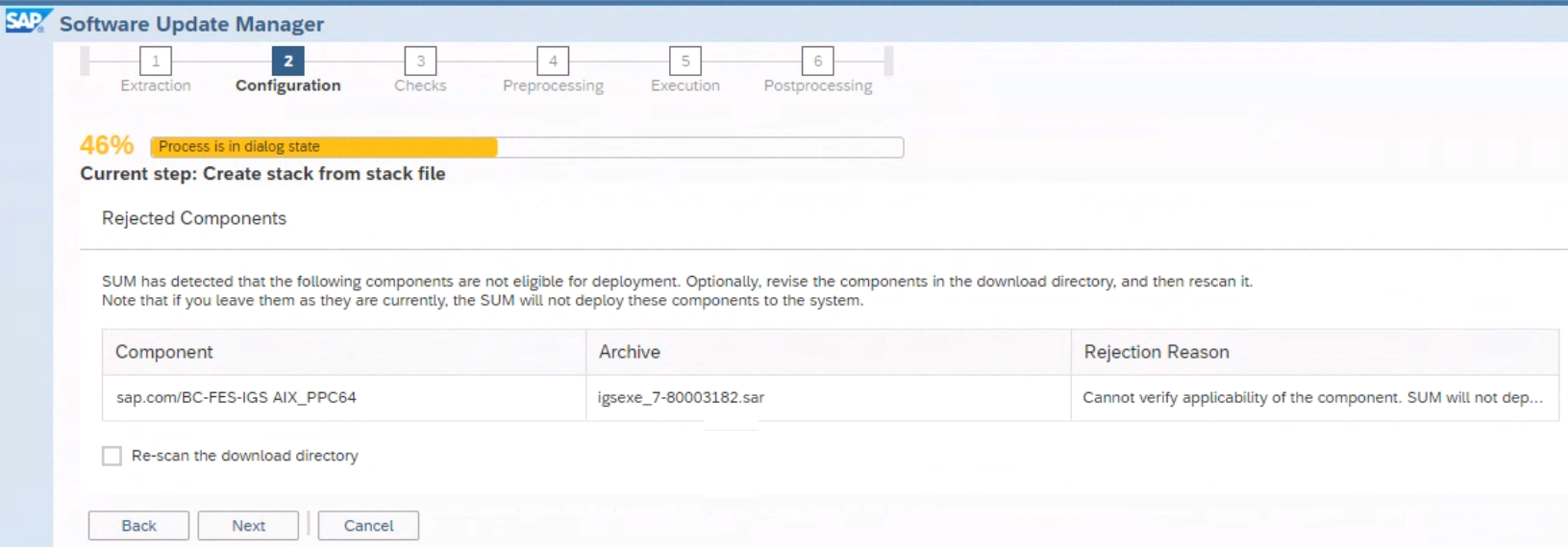Click the Back button
Screen dimensions: 1568x547
coord(138,526)
